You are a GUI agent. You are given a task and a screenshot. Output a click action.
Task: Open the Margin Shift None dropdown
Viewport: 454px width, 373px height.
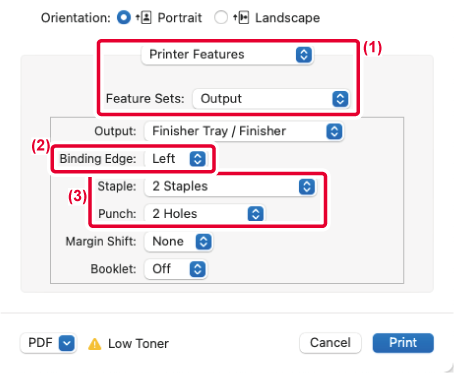click(178, 241)
